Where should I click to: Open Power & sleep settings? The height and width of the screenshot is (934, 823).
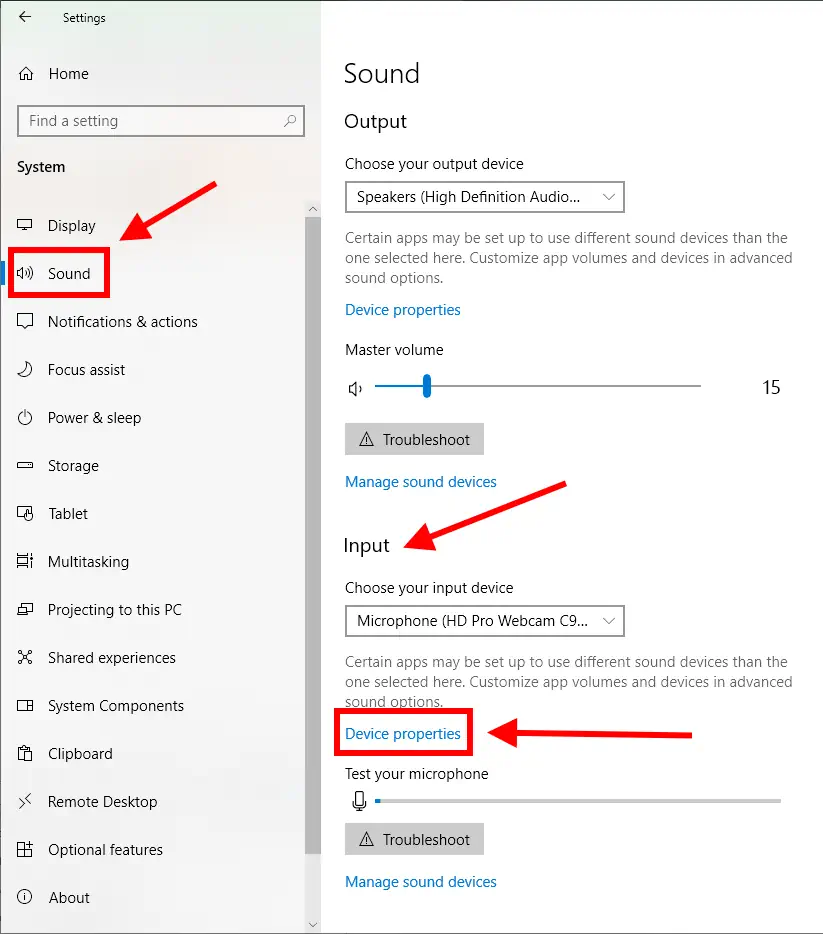coord(94,417)
